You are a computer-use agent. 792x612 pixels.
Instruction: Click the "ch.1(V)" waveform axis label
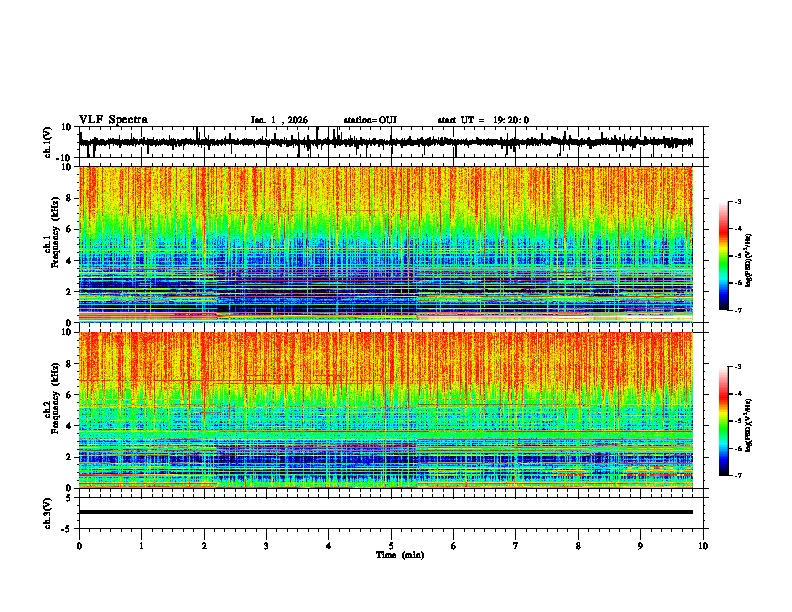48,142
